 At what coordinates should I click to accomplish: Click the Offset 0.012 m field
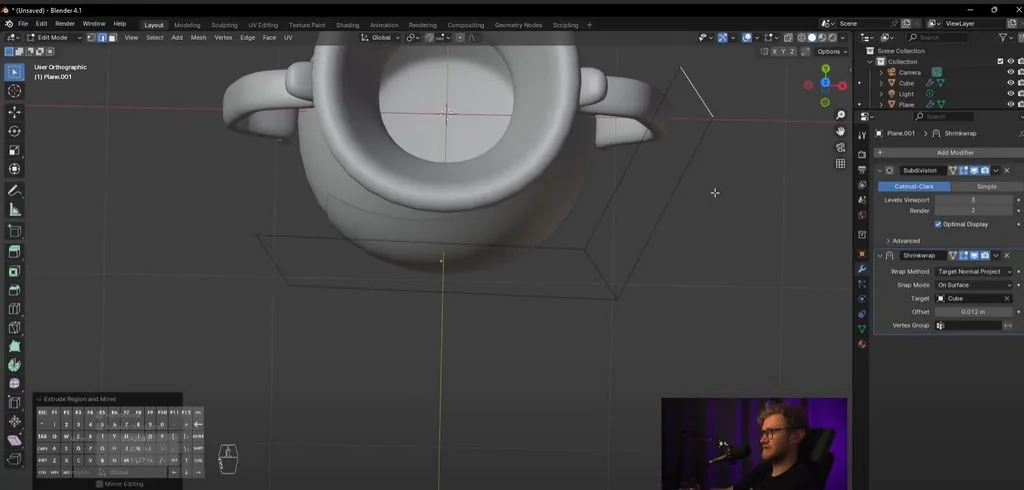974,312
